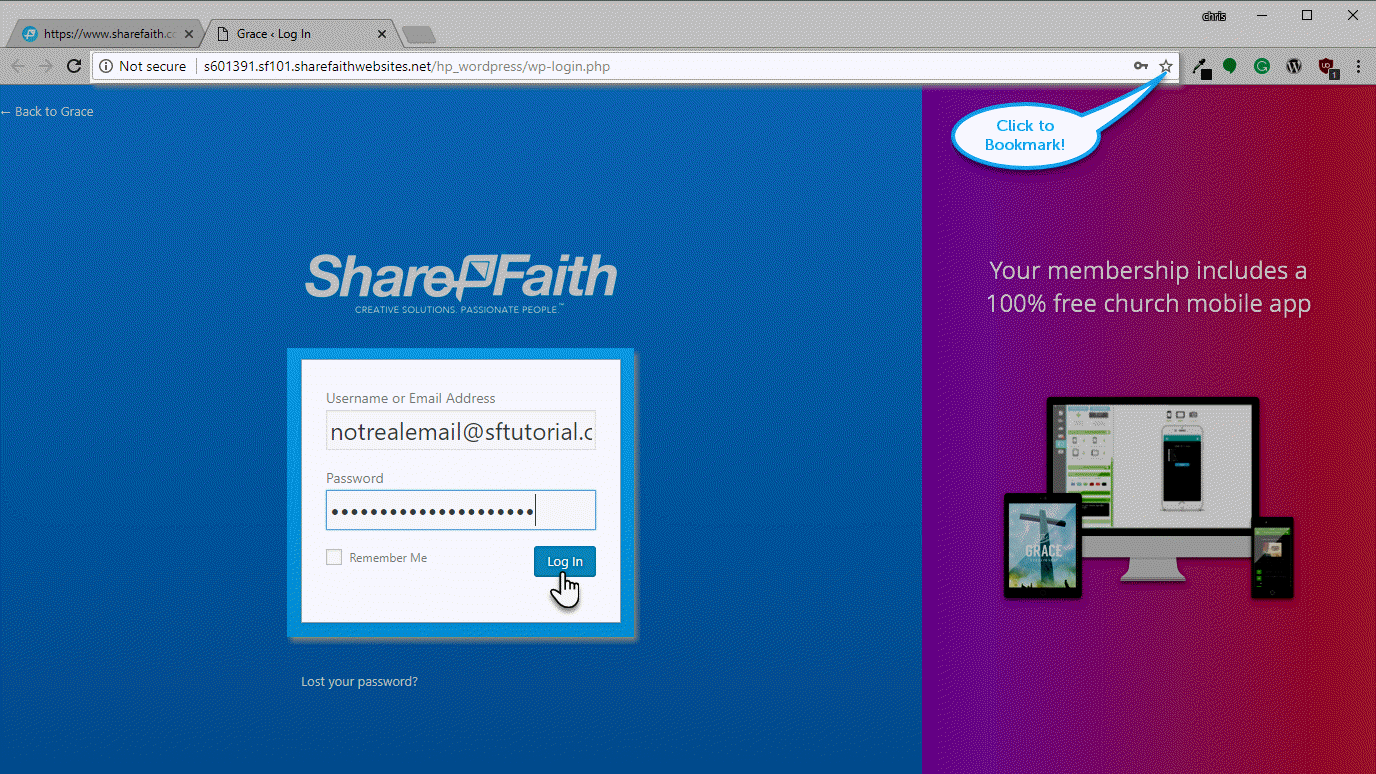The width and height of the screenshot is (1376, 774).
Task: Open the Grammarly extension icon
Action: tap(1262, 66)
